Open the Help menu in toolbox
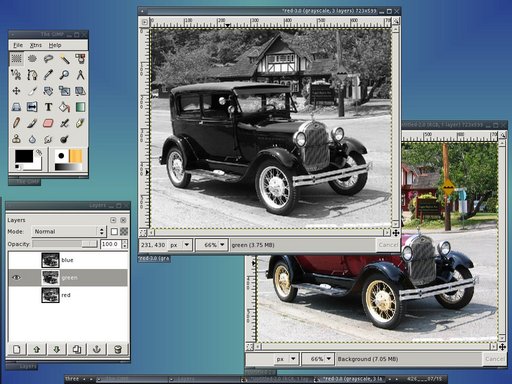Screen dimensions: 512x384 tap(55, 45)
